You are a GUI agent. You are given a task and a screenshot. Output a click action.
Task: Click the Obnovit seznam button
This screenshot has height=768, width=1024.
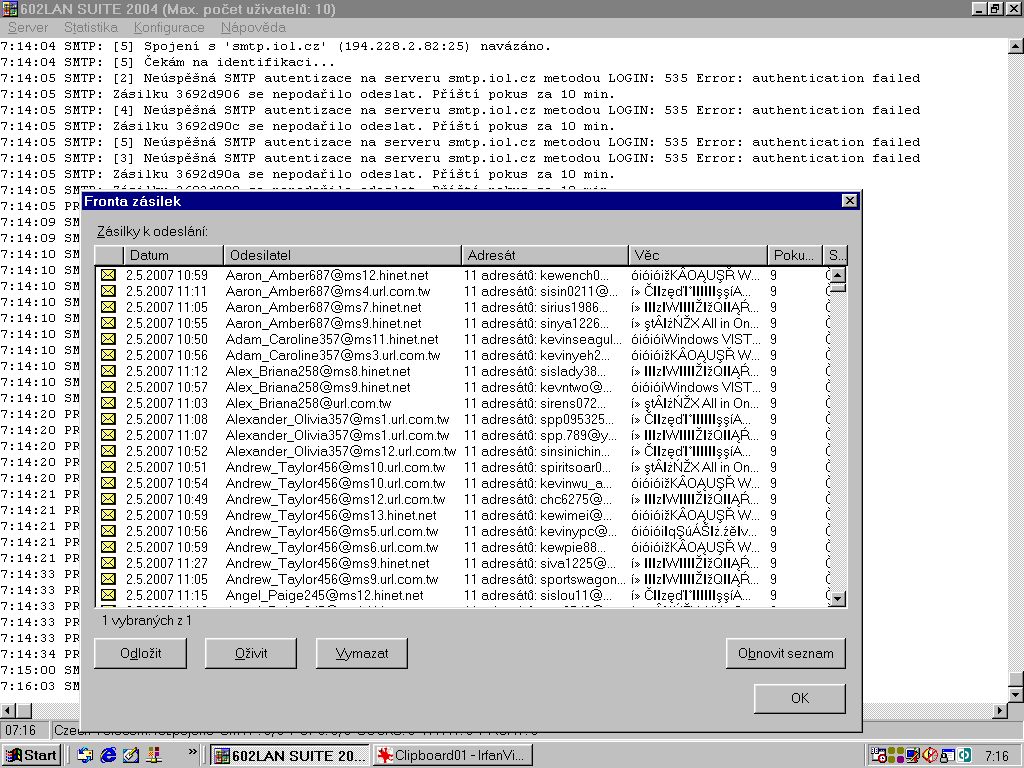(x=786, y=653)
